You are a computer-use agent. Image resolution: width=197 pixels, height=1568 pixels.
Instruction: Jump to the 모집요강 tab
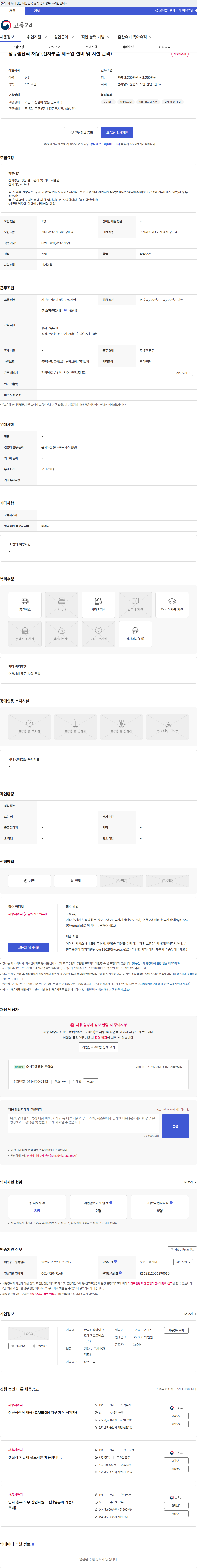point(18,47)
